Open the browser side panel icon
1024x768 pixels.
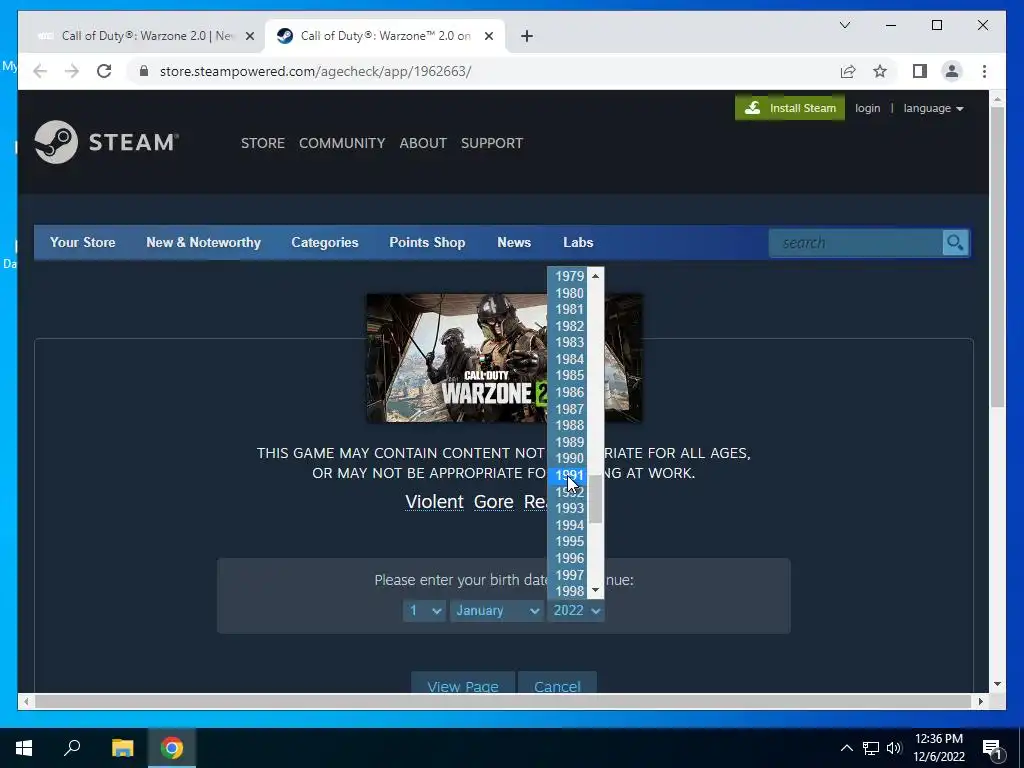pos(920,71)
